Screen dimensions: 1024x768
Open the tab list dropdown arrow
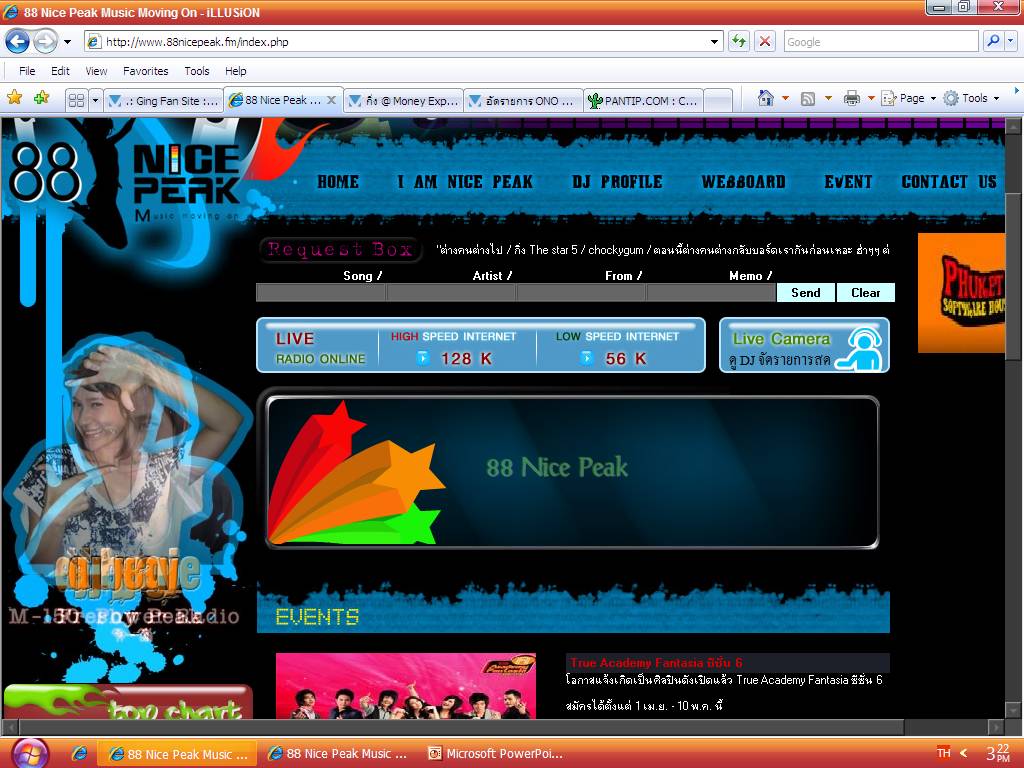point(95,100)
